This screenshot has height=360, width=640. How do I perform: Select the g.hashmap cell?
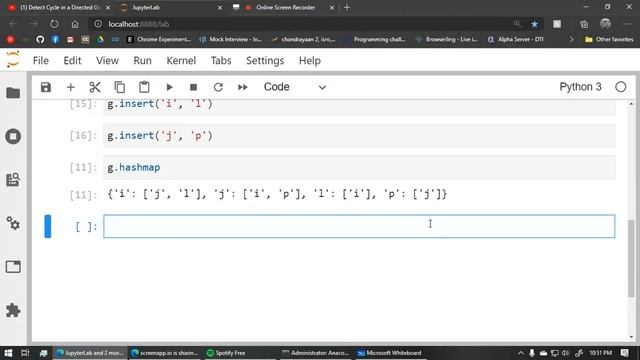pos(359,167)
